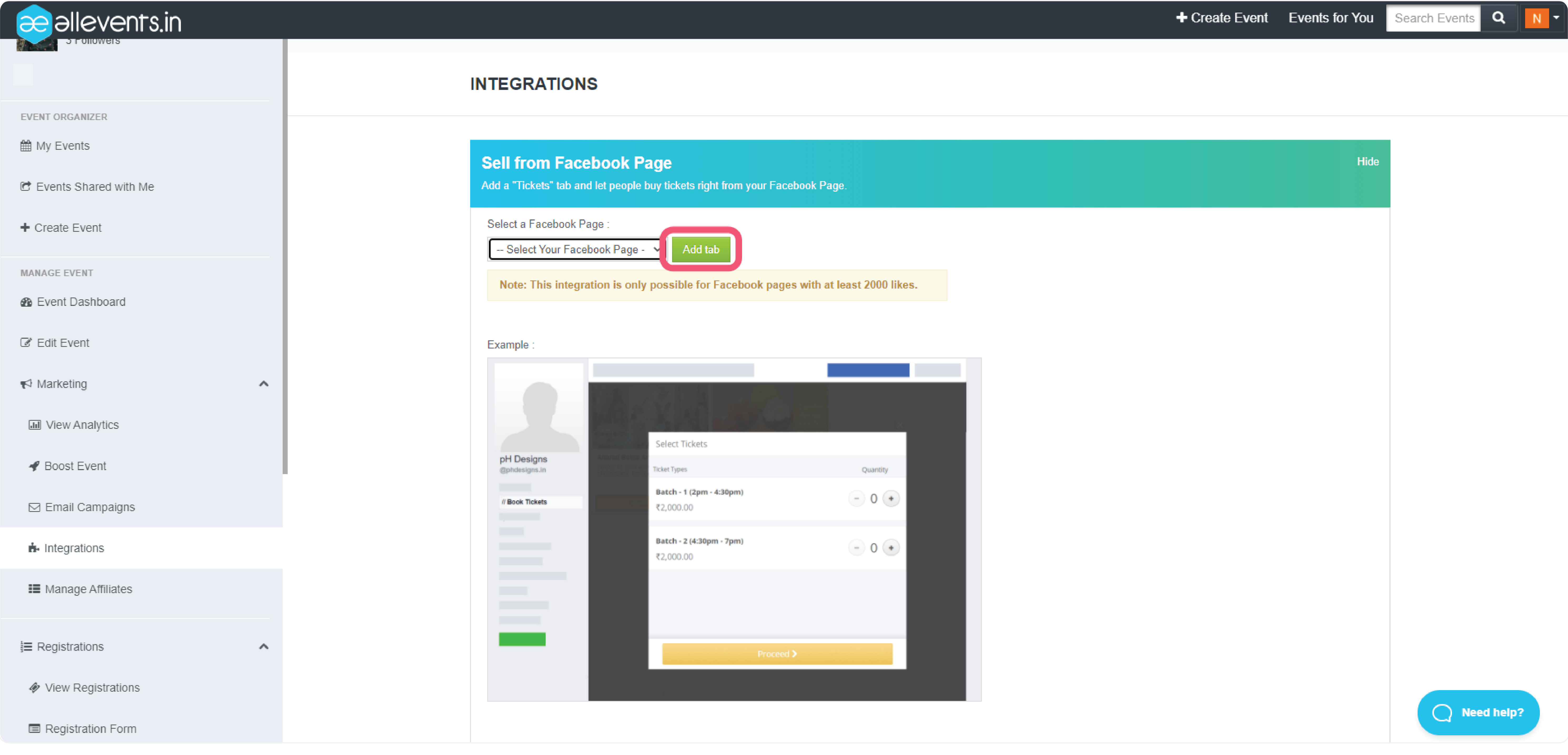
Task: Click the INTEGRATIONS heading
Action: [x=533, y=84]
